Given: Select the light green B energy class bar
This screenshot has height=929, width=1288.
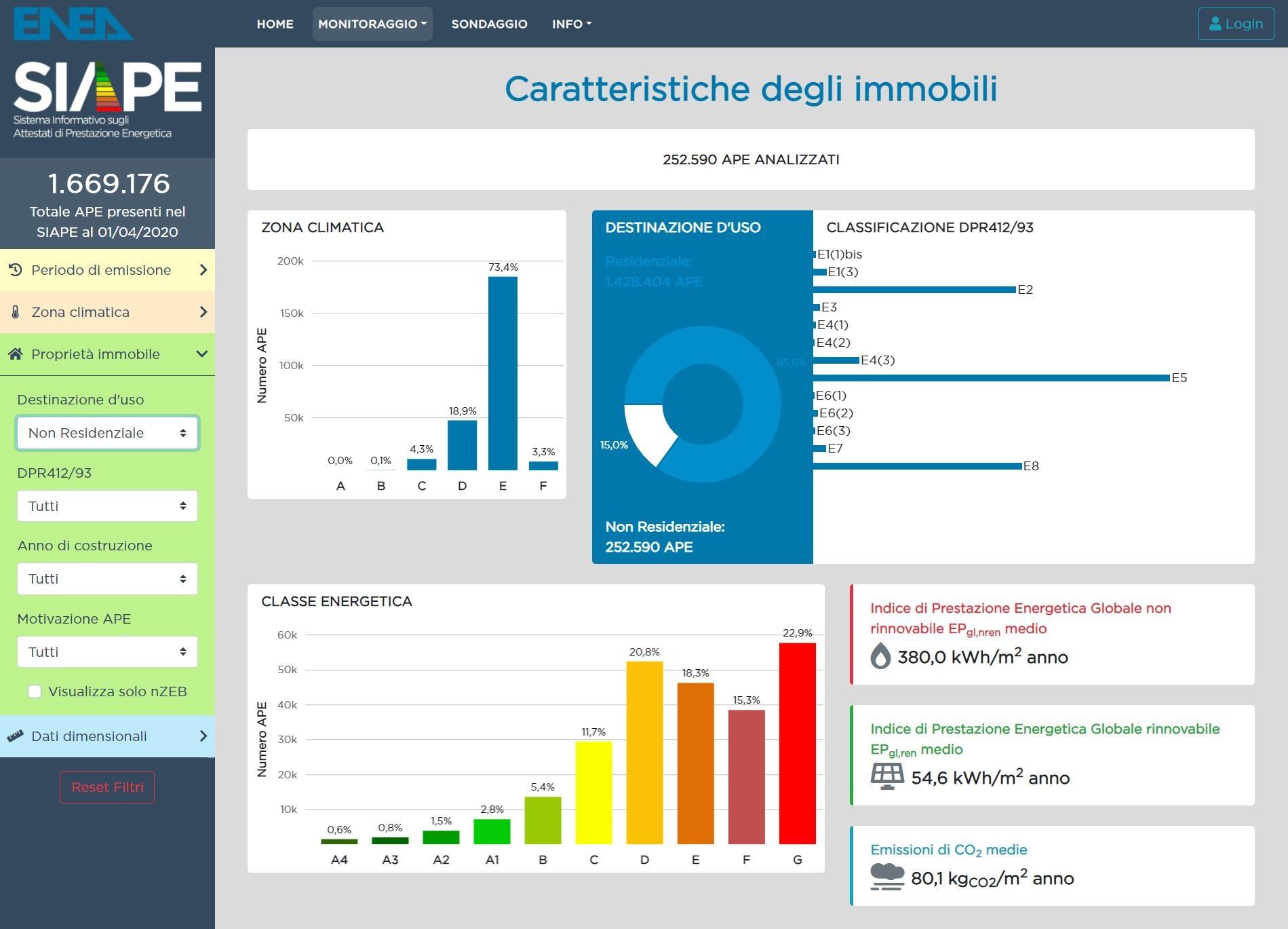Looking at the screenshot, I should (x=543, y=820).
